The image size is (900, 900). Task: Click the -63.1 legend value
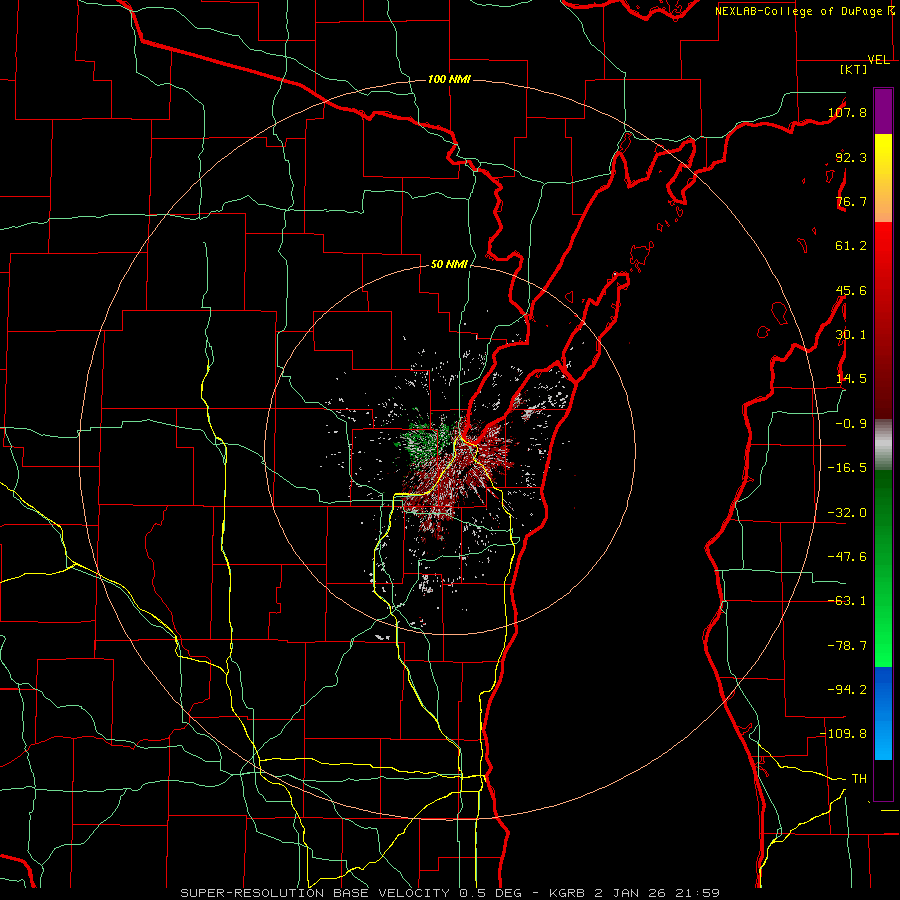[847, 601]
